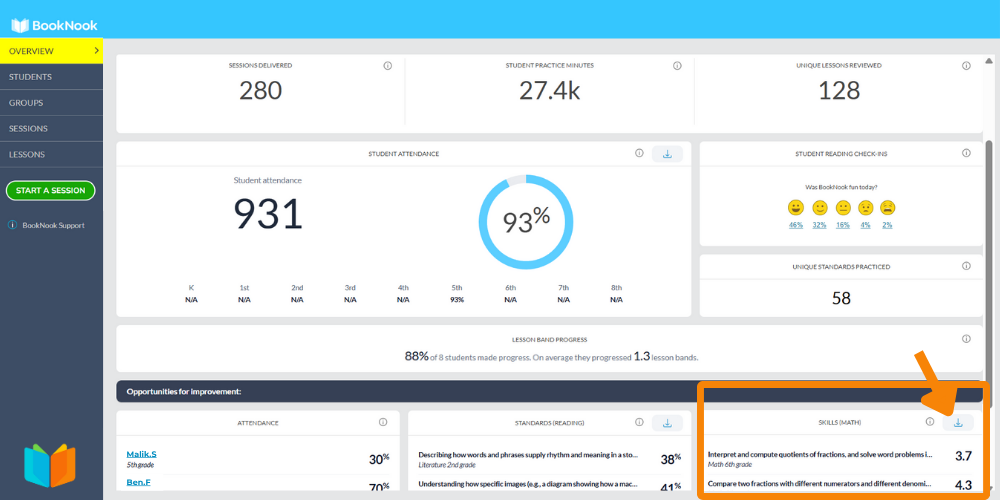Open the Skills (Math) info icon
This screenshot has width=1000, height=500.
[x=930, y=422]
